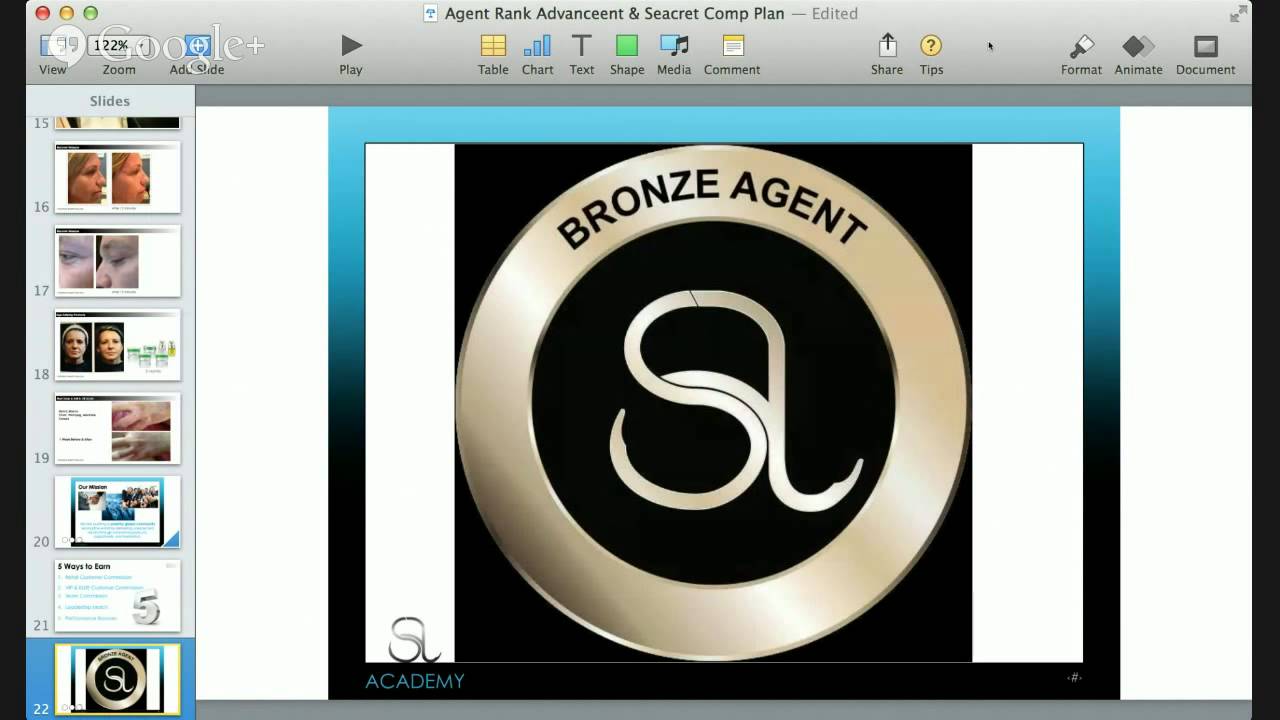This screenshot has width=1280, height=720.
Task: Select slide 22 Bronze Agent thumbnail
Action: (117, 679)
